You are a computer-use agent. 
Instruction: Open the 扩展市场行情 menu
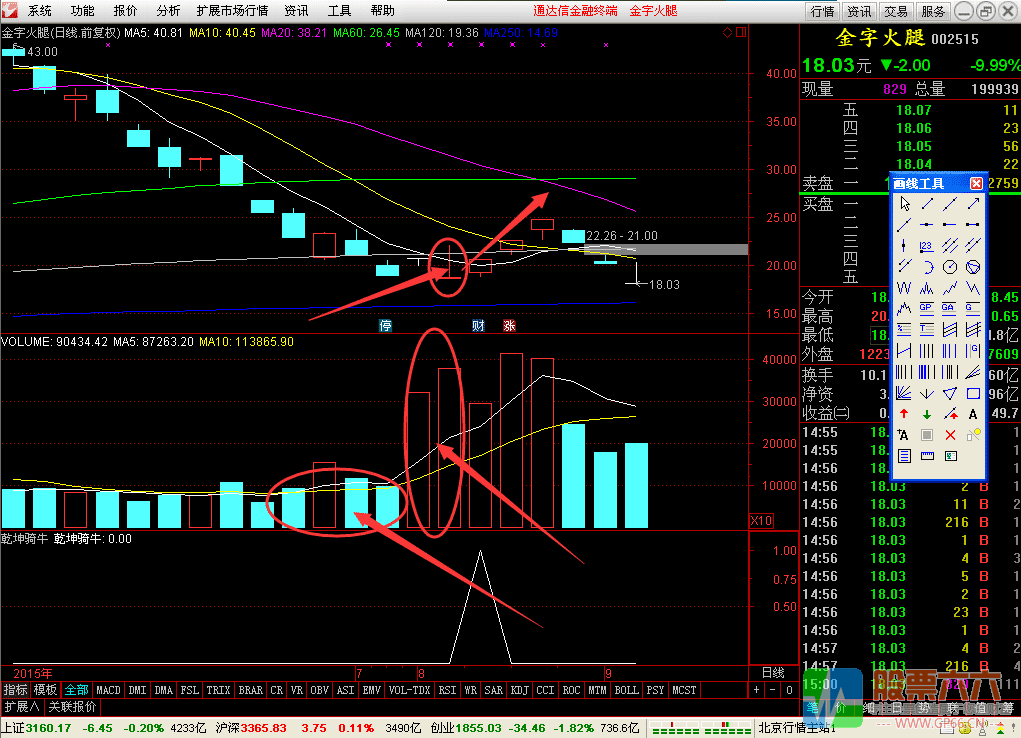(x=232, y=10)
